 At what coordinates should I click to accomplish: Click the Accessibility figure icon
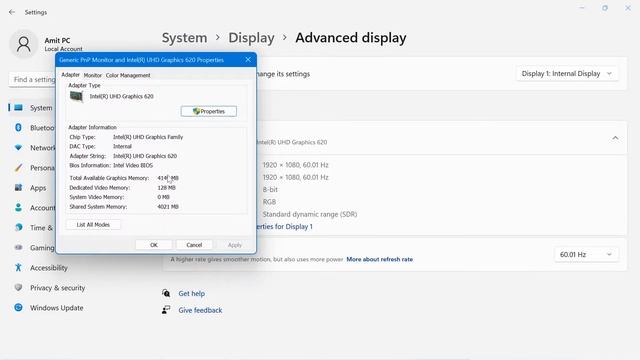[18, 268]
